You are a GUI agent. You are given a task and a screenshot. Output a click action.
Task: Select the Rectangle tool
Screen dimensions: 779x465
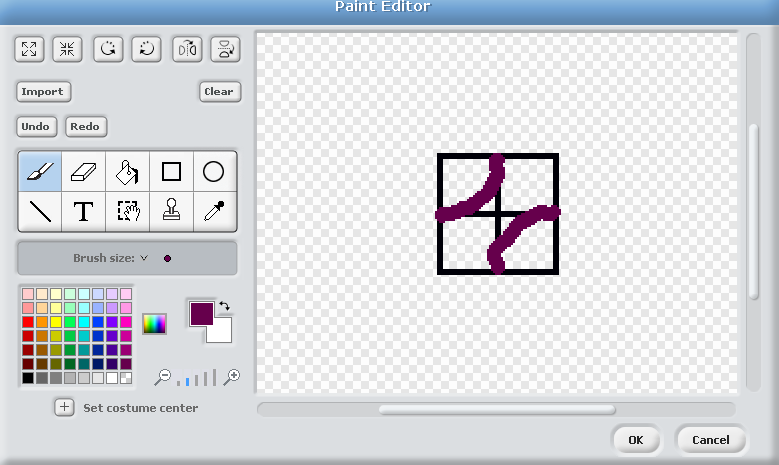[x=171, y=172]
